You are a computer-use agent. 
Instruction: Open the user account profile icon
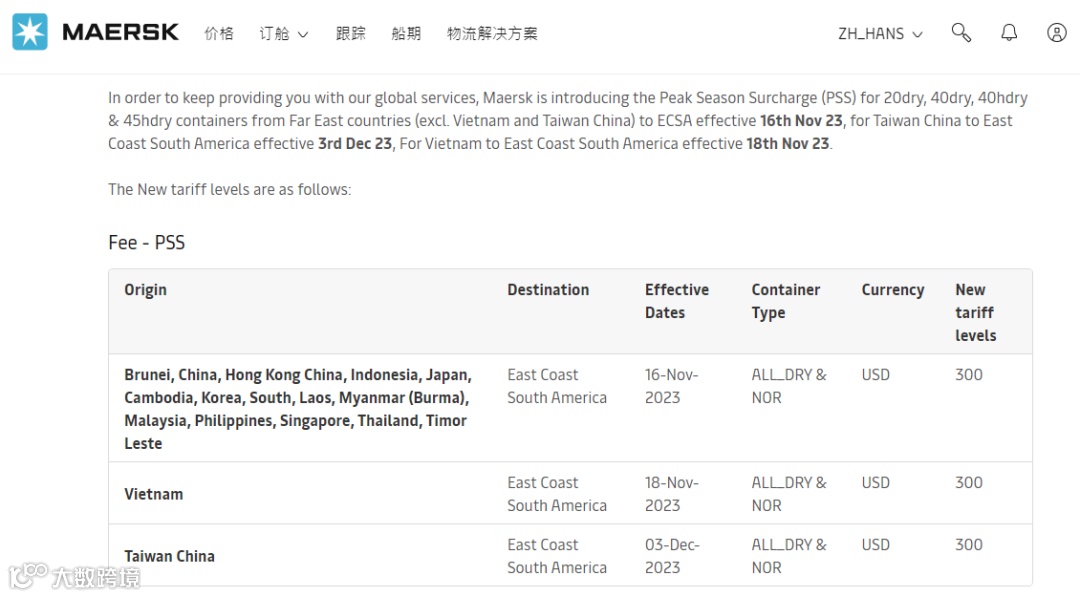click(x=1057, y=32)
